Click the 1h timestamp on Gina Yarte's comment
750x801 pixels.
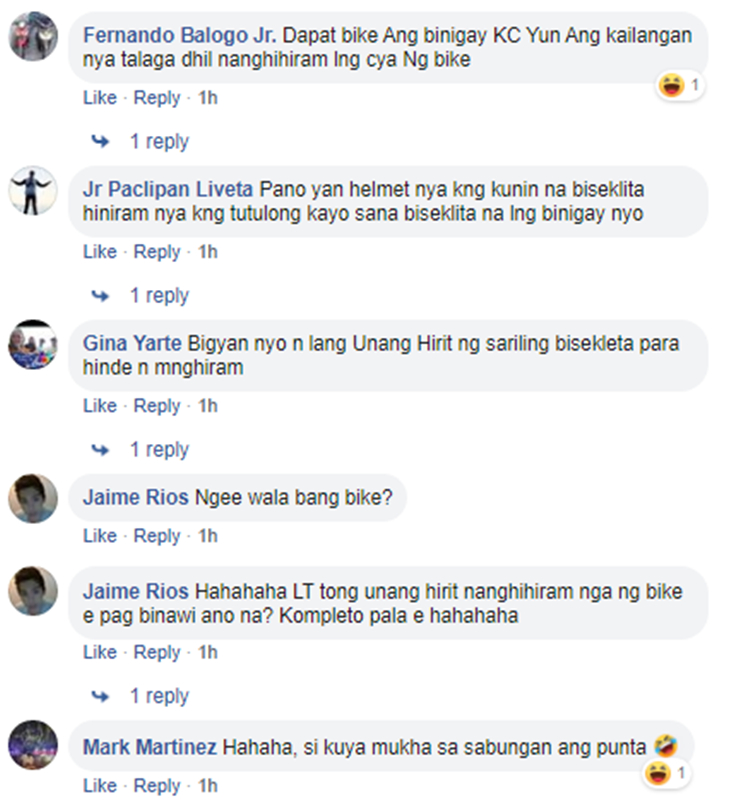point(208,406)
